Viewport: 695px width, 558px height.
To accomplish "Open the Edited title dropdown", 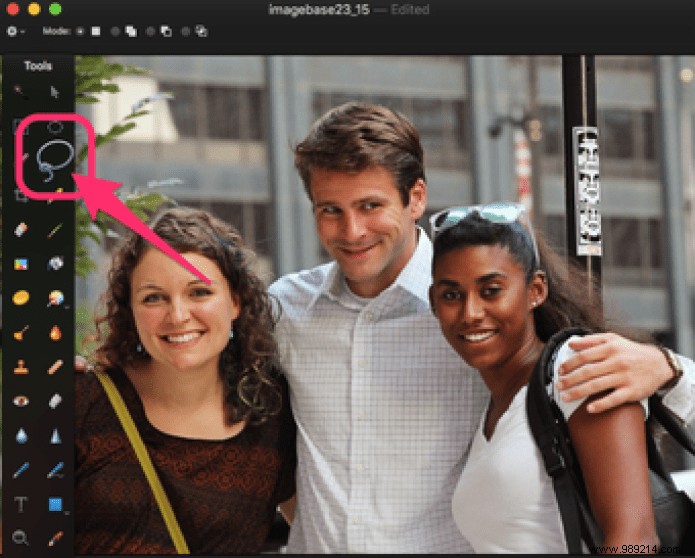I will coord(410,10).
